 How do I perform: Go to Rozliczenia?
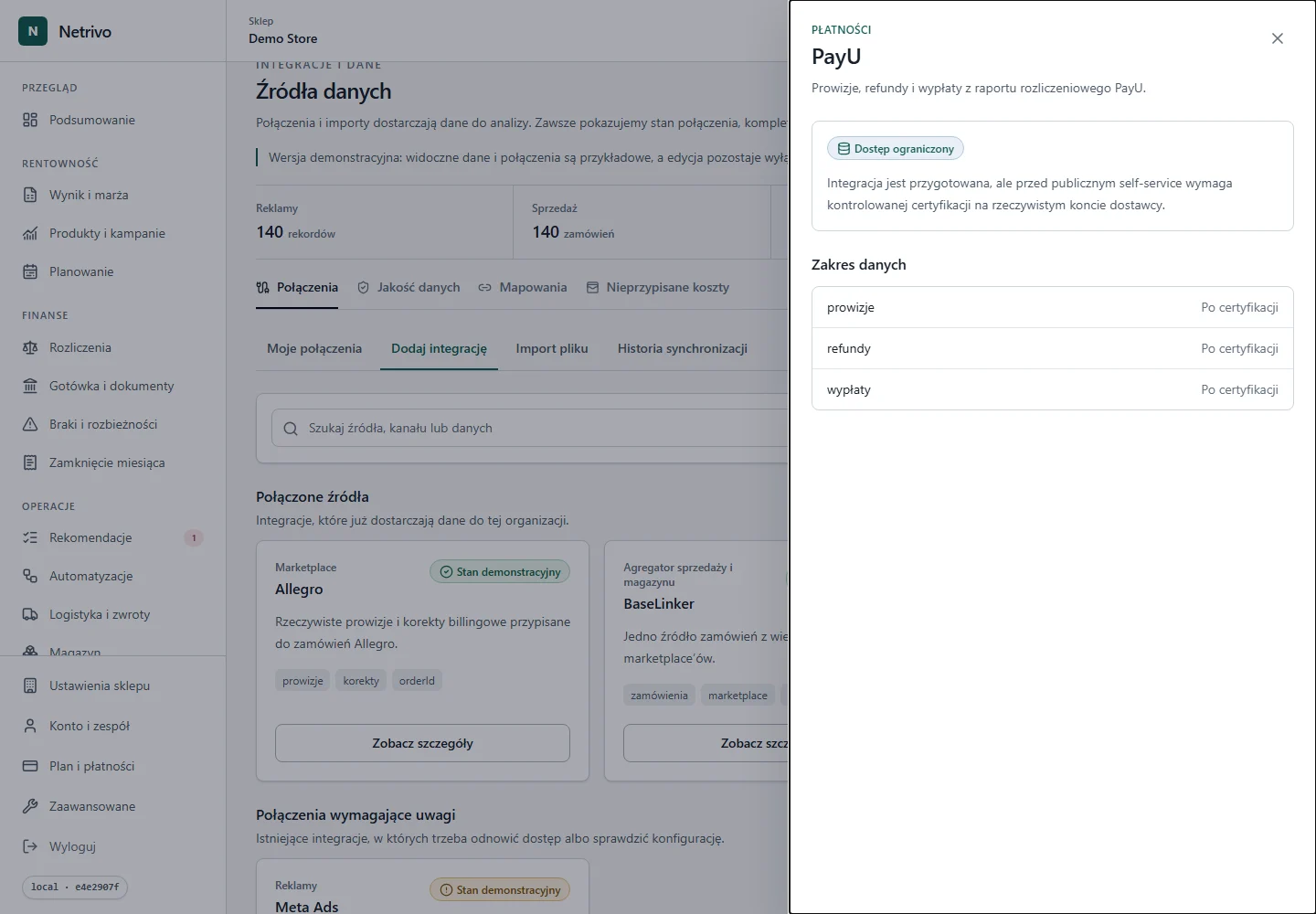tap(112, 347)
